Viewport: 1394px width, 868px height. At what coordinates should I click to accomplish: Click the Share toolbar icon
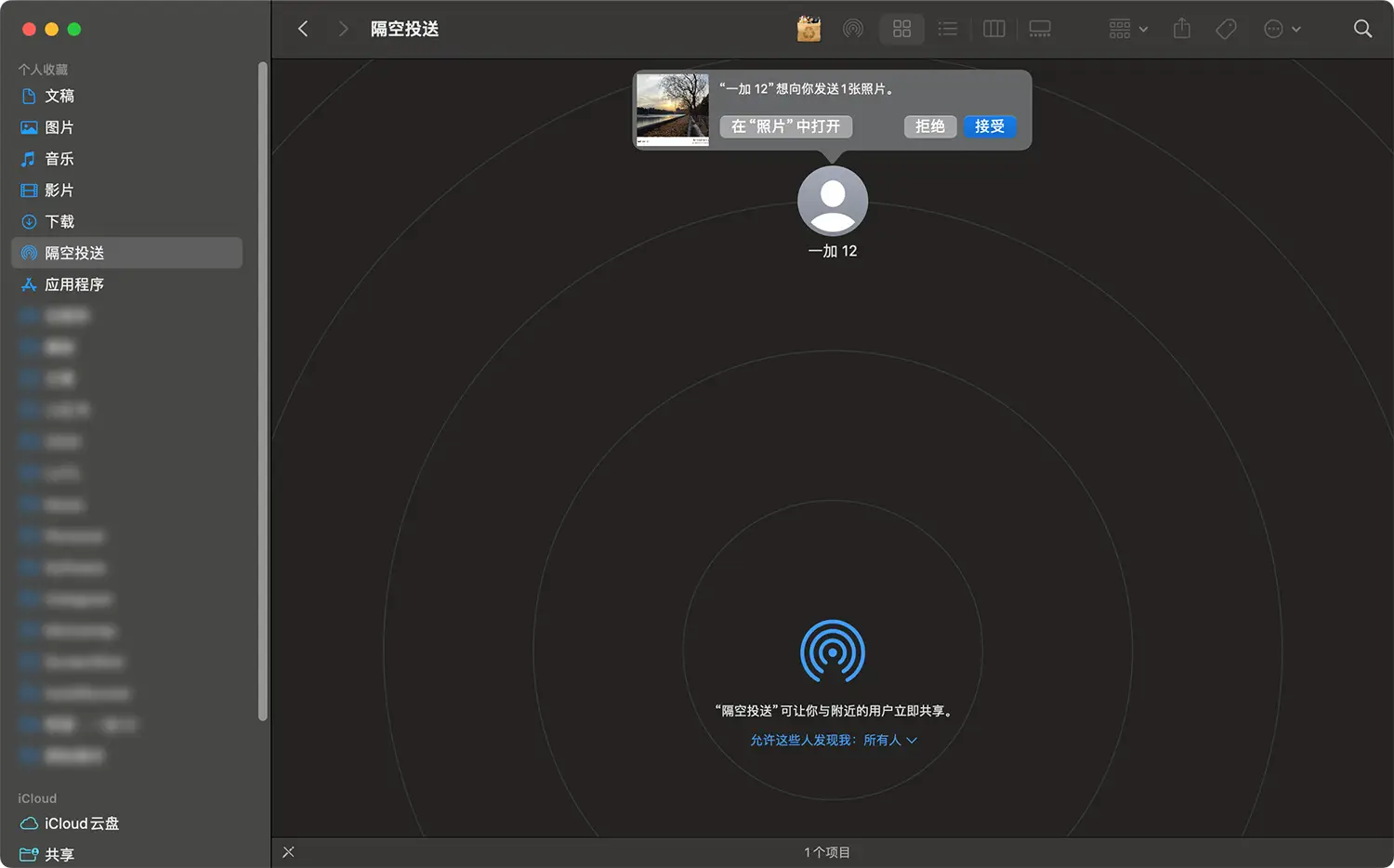(1181, 29)
